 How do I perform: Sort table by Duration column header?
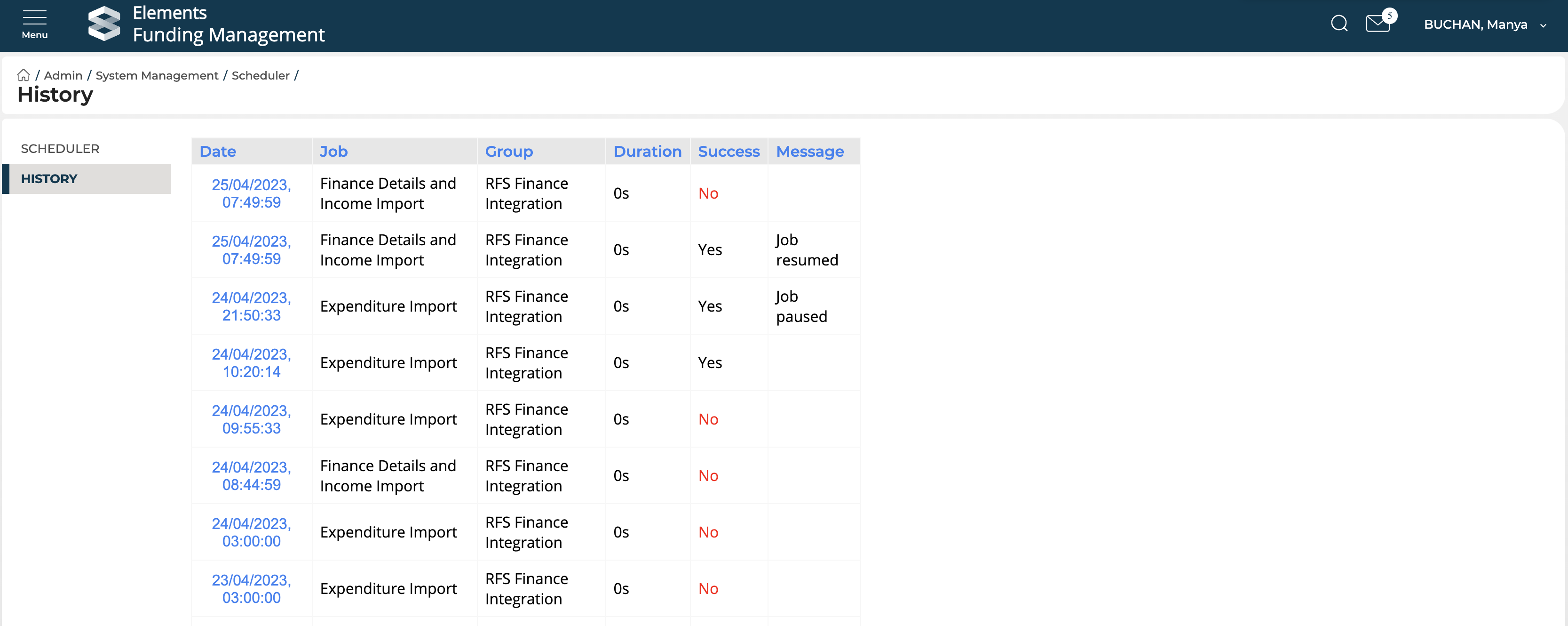[647, 152]
